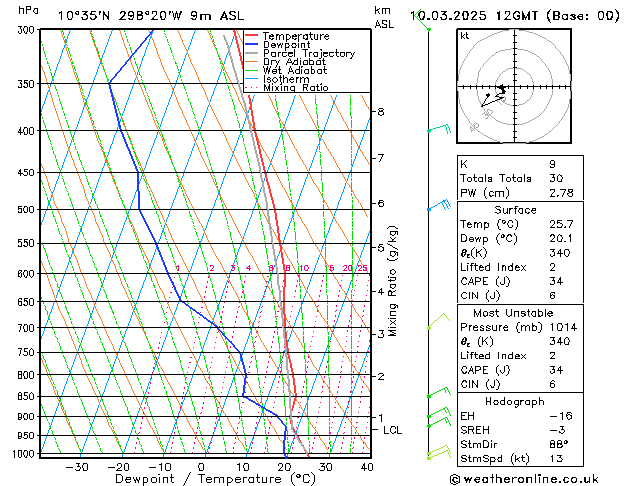Click the SREH value -3
The image size is (629, 486).
click(557, 430)
